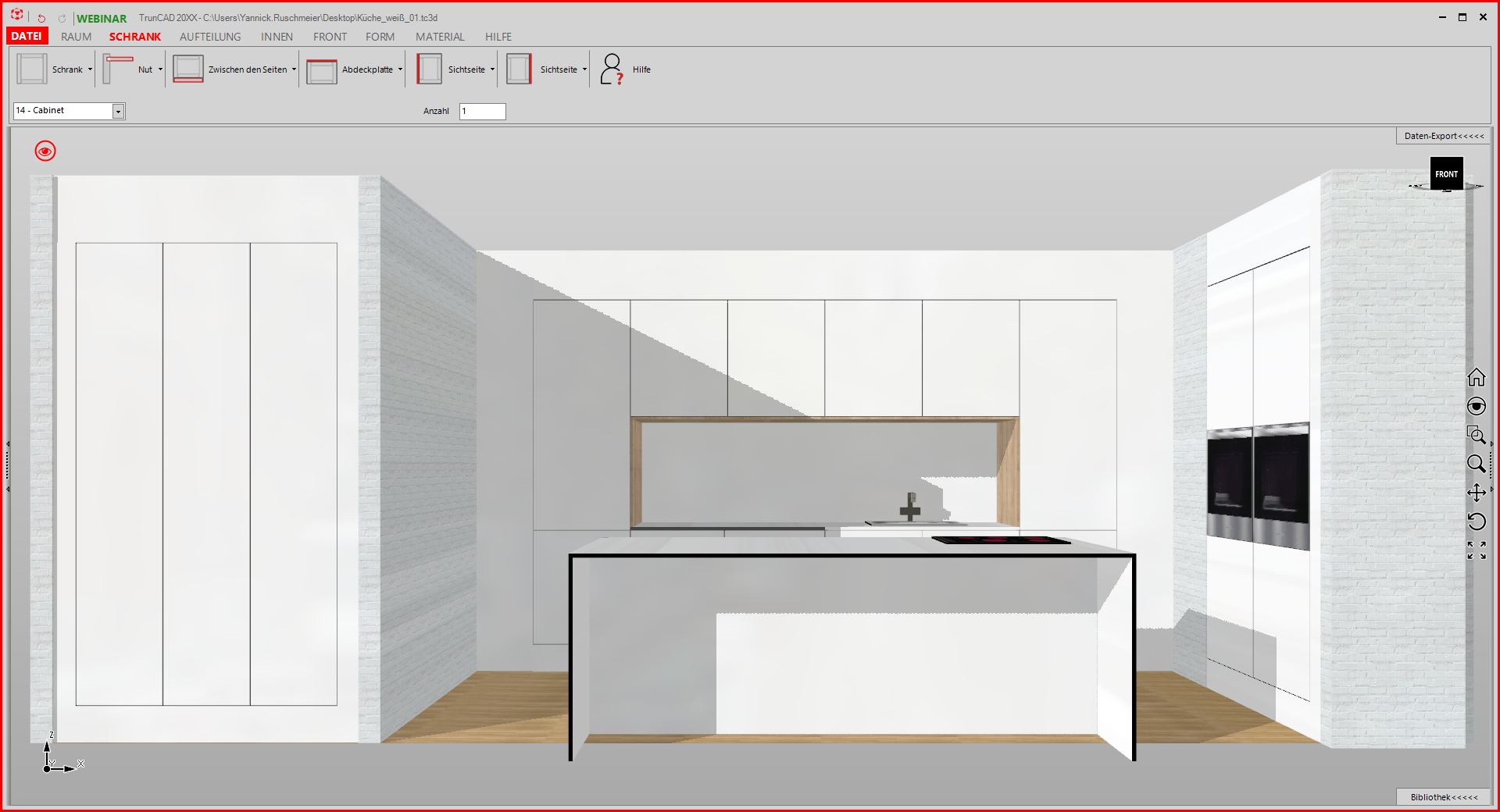Click the zoom window icon
This screenshot has height=812, width=1500.
pyautogui.click(x=1476, y=435)
